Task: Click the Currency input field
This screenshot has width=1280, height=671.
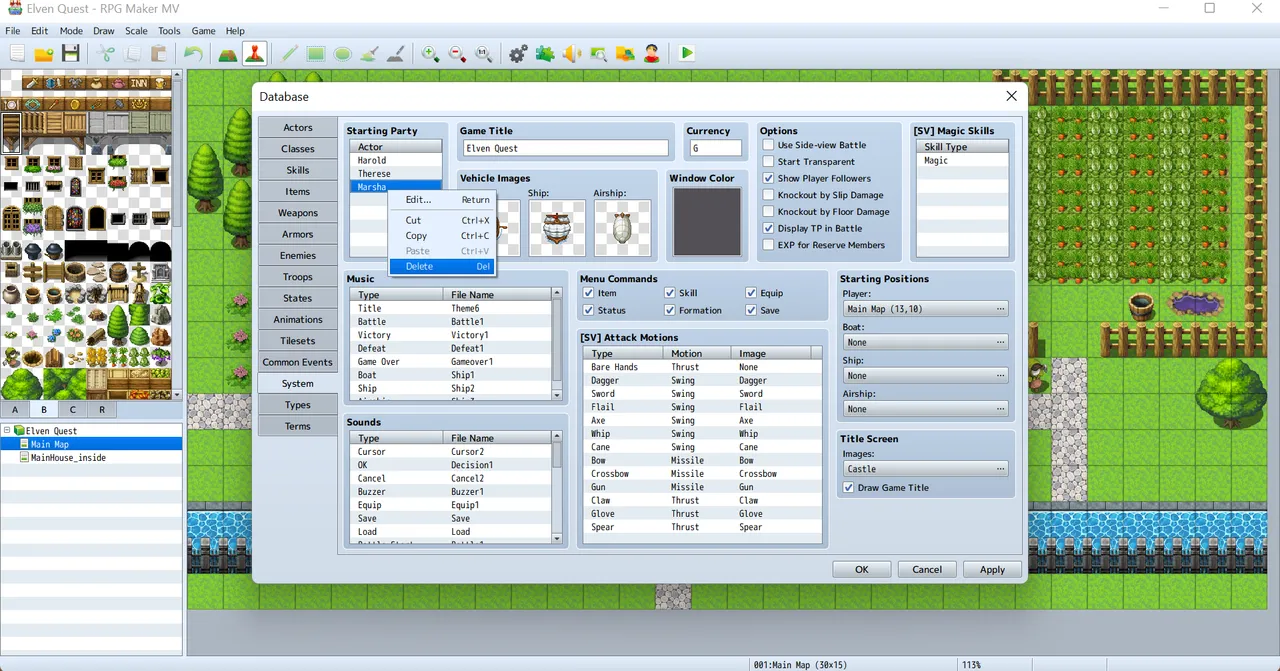Action: coord(715,148)
